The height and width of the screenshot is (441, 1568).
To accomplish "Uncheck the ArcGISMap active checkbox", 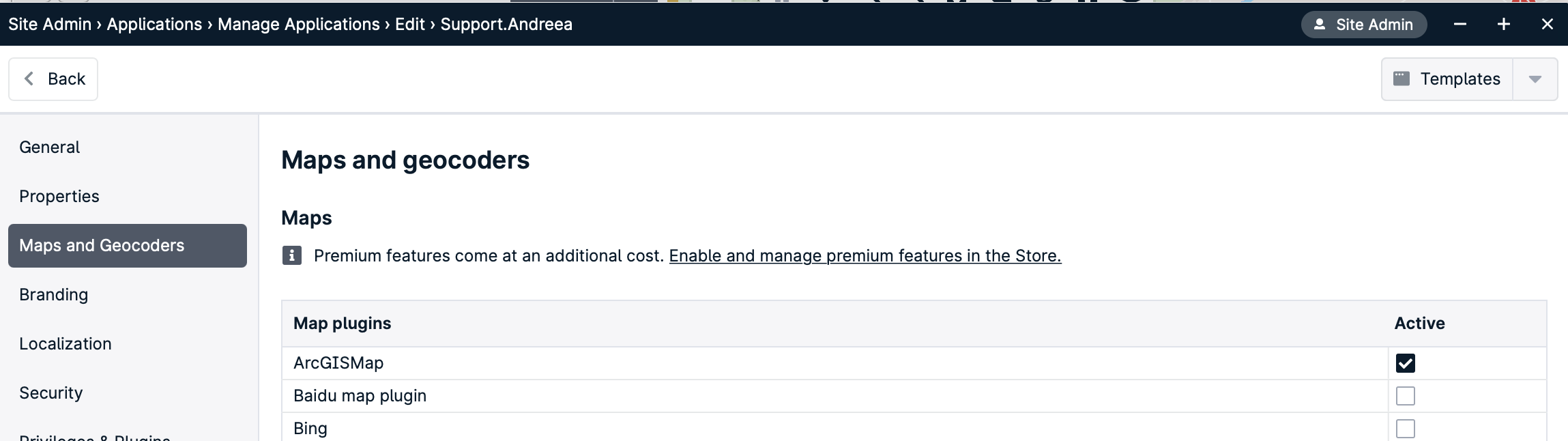I will [1406, 363].
